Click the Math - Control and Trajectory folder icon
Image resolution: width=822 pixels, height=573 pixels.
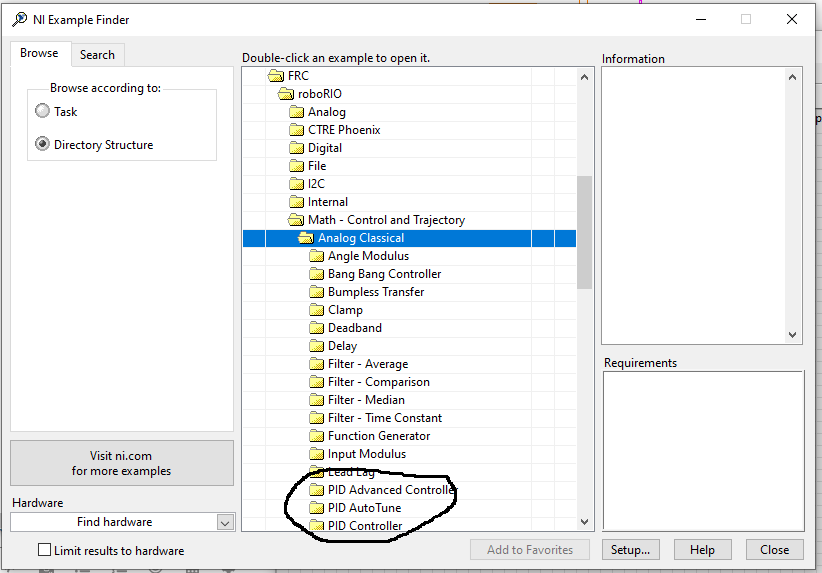tap(296, 220)
